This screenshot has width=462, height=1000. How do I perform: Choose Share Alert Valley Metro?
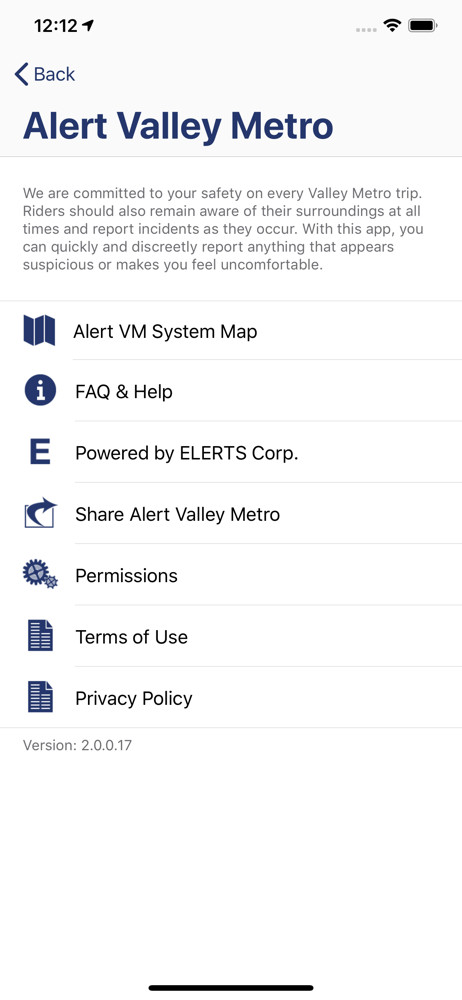click(231, 513)
